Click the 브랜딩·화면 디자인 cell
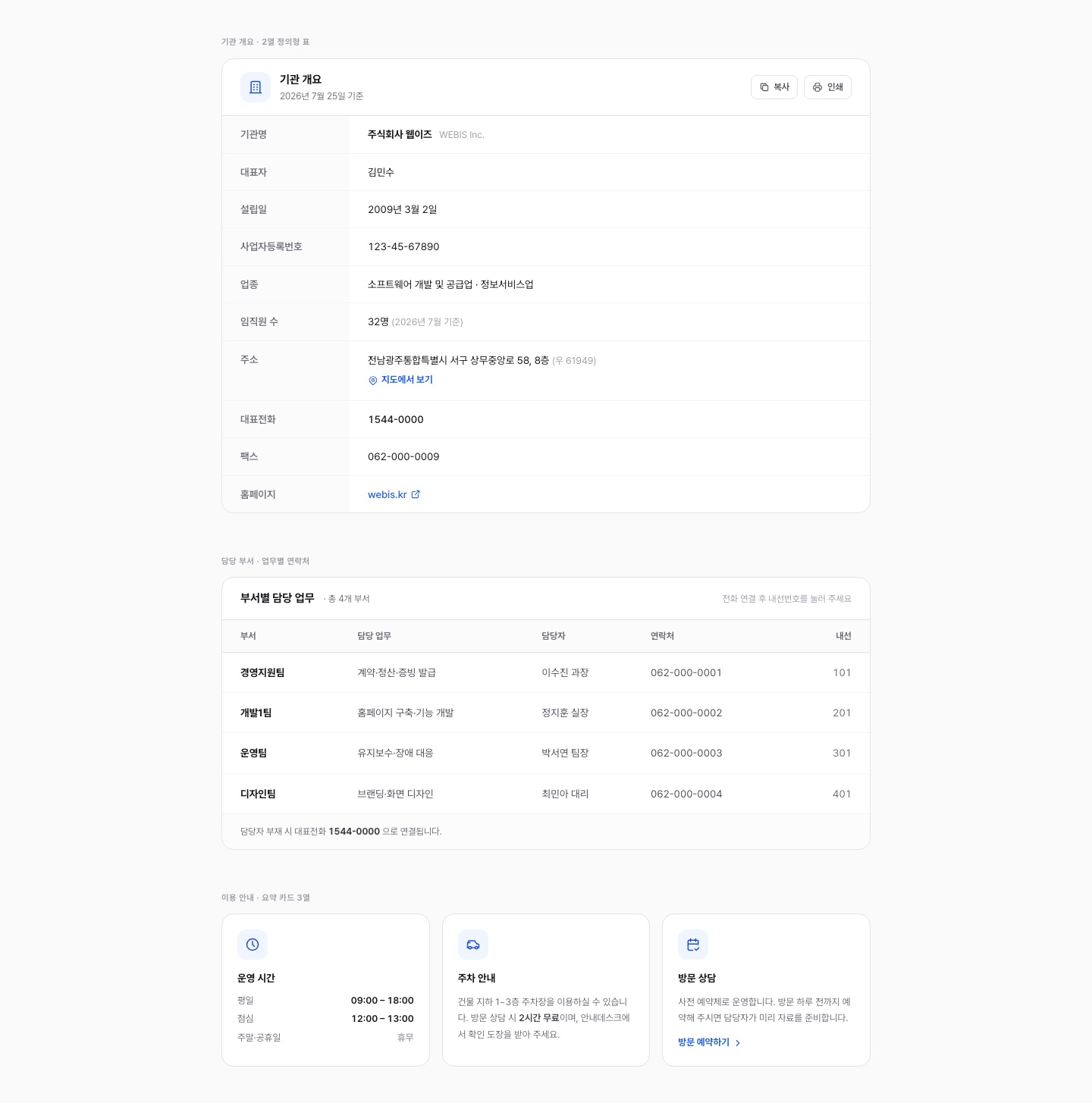1092x1103 pixels. 395,794
